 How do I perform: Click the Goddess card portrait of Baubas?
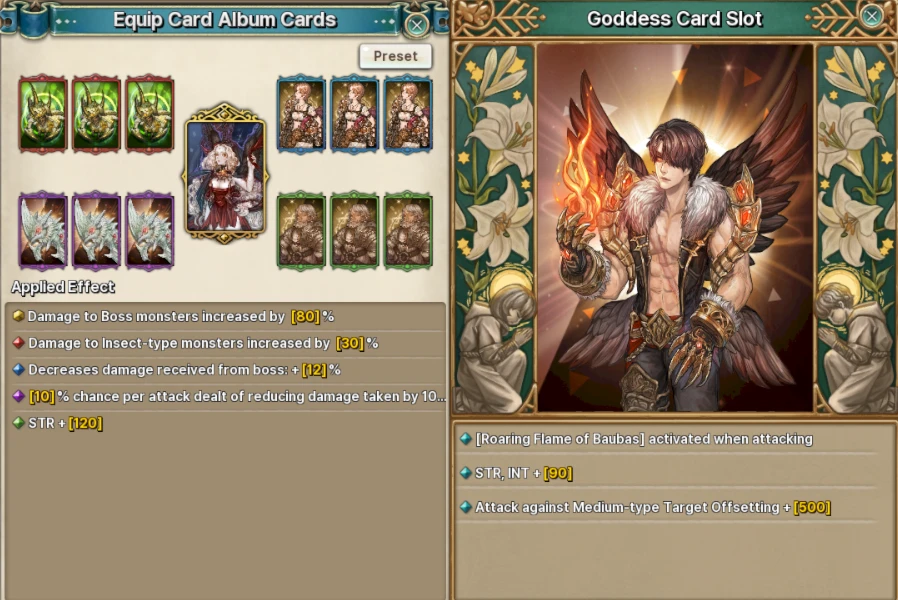675,228
